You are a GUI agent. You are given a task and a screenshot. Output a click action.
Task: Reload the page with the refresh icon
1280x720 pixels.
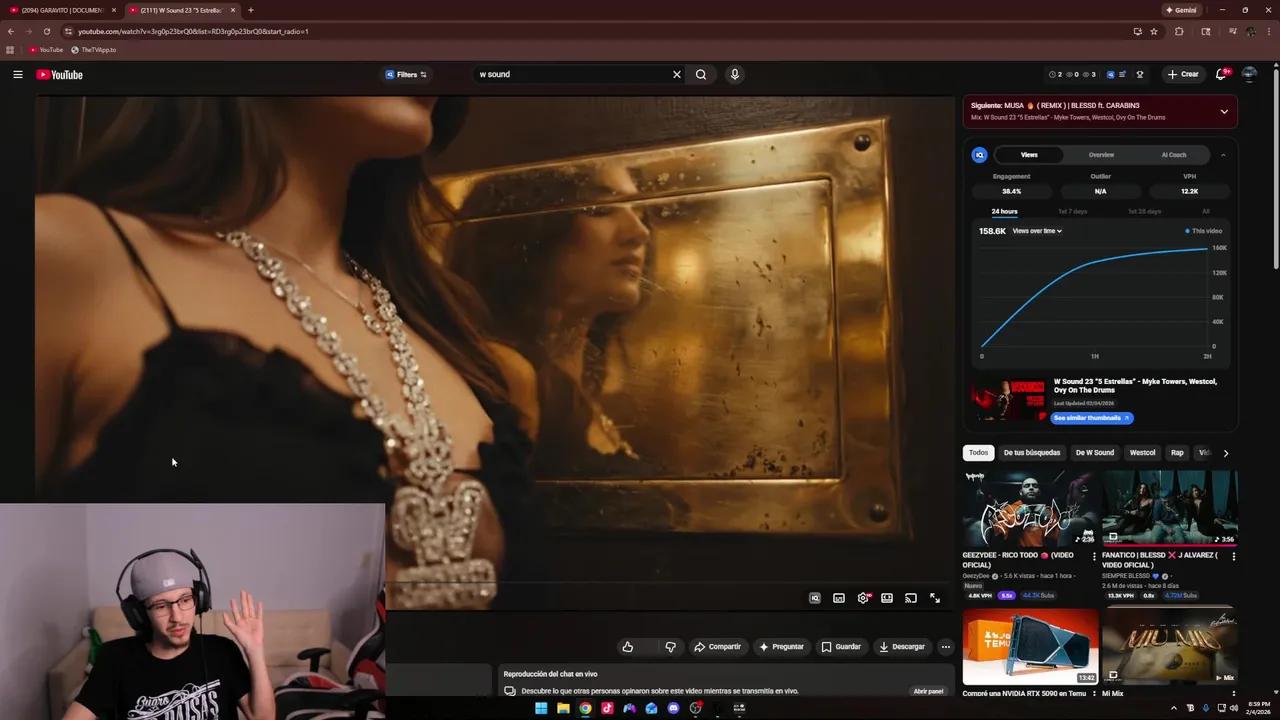46,31
